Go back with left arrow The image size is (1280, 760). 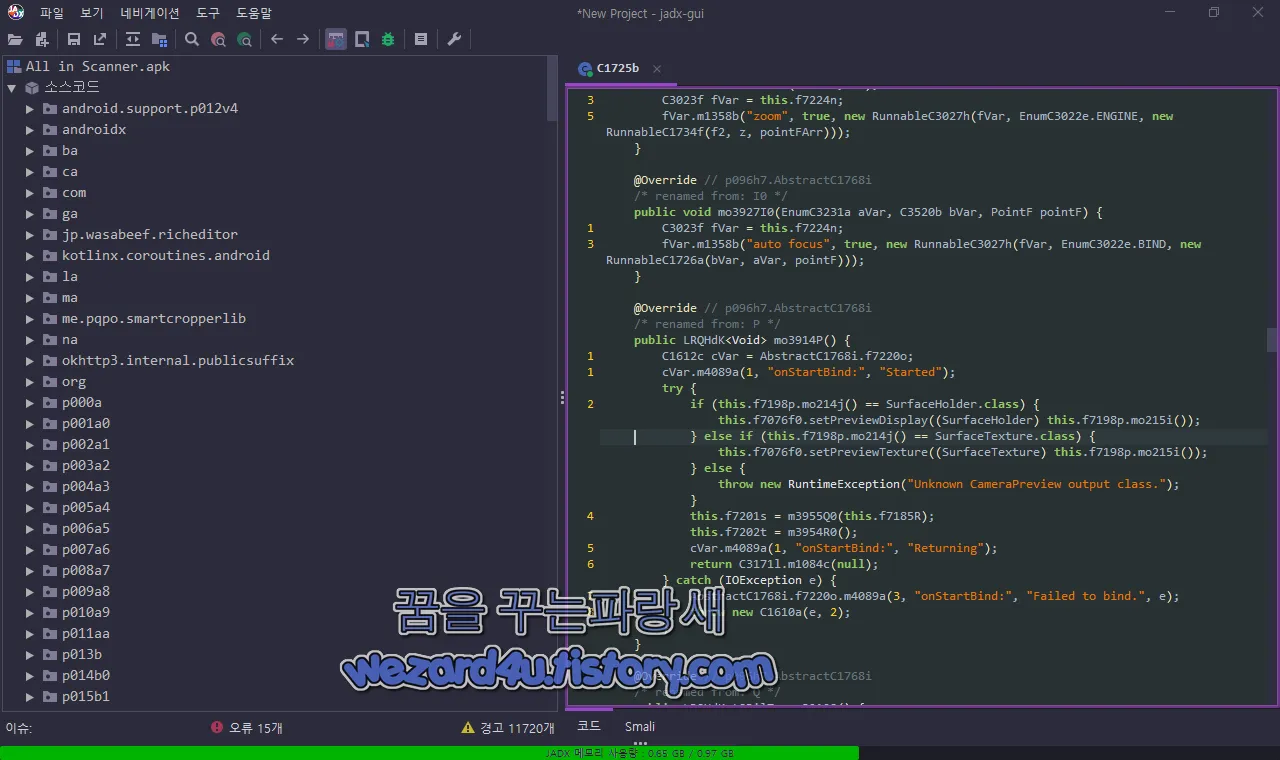point(277,39)
